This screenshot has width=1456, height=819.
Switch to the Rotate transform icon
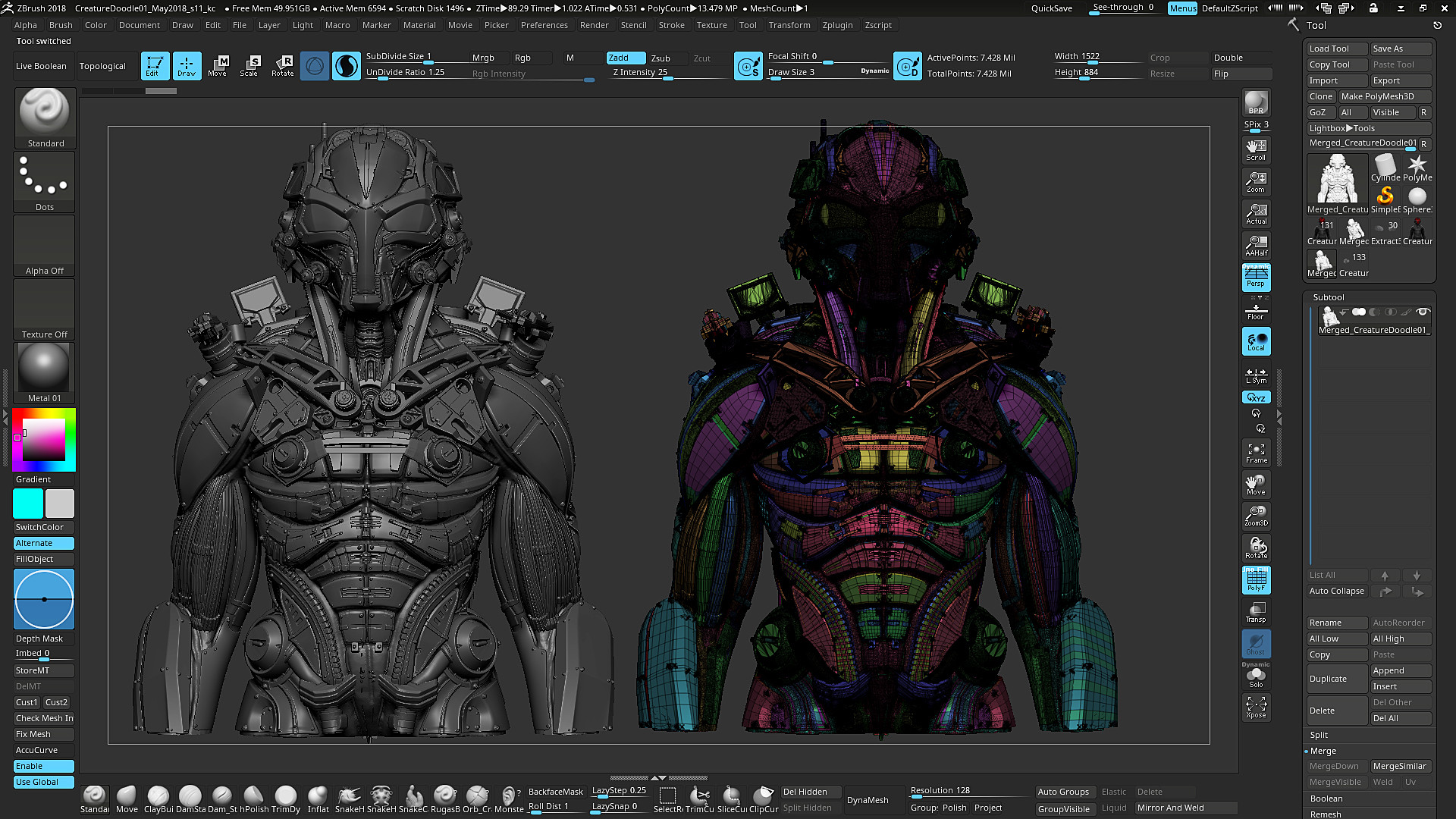pos(282,66)
